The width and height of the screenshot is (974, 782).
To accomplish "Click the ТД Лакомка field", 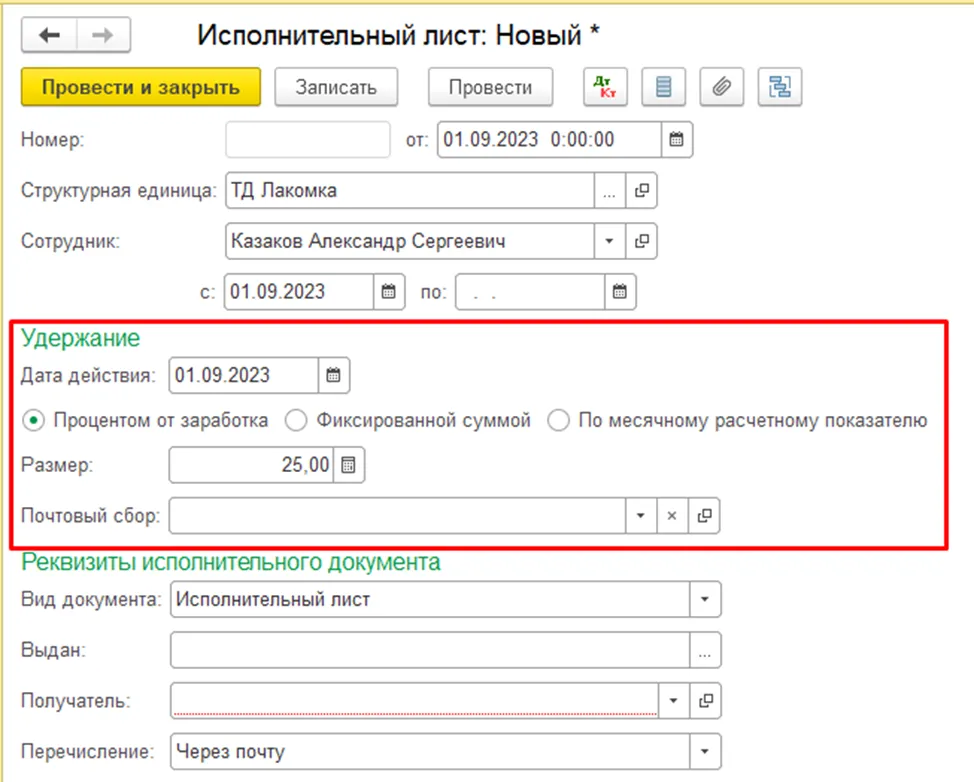I will (x=410, y=190).
